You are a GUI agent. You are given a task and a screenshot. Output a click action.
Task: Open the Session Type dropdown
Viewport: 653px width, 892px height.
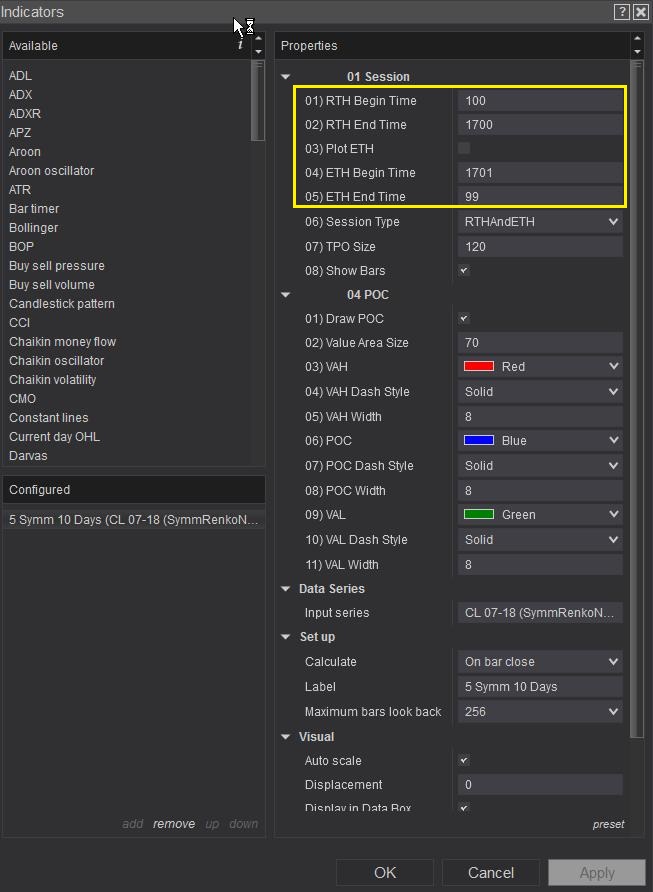point(540,222)
